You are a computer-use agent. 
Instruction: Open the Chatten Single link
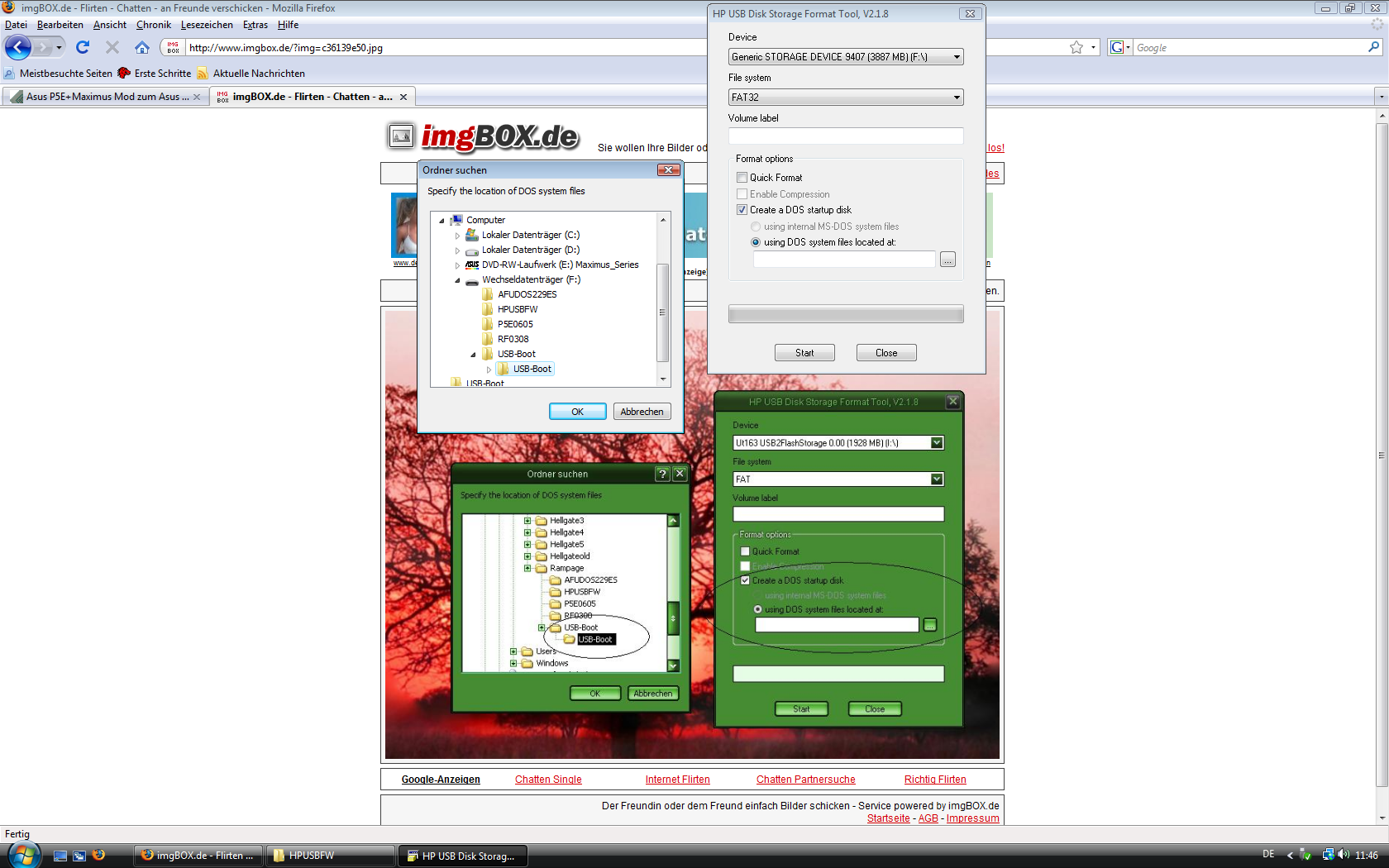click(x=548, y=780)
